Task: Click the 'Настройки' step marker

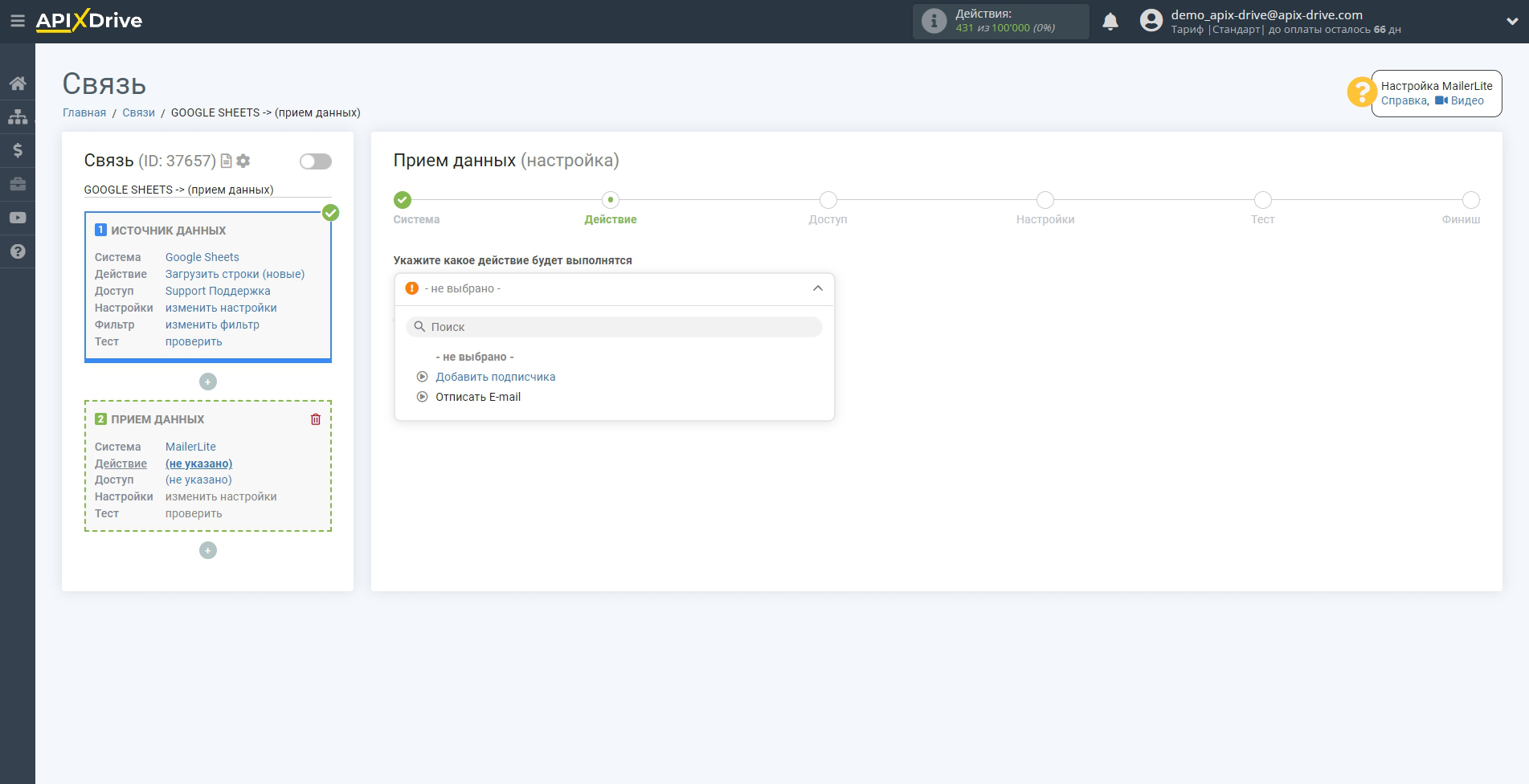Action: [1045, 200]
